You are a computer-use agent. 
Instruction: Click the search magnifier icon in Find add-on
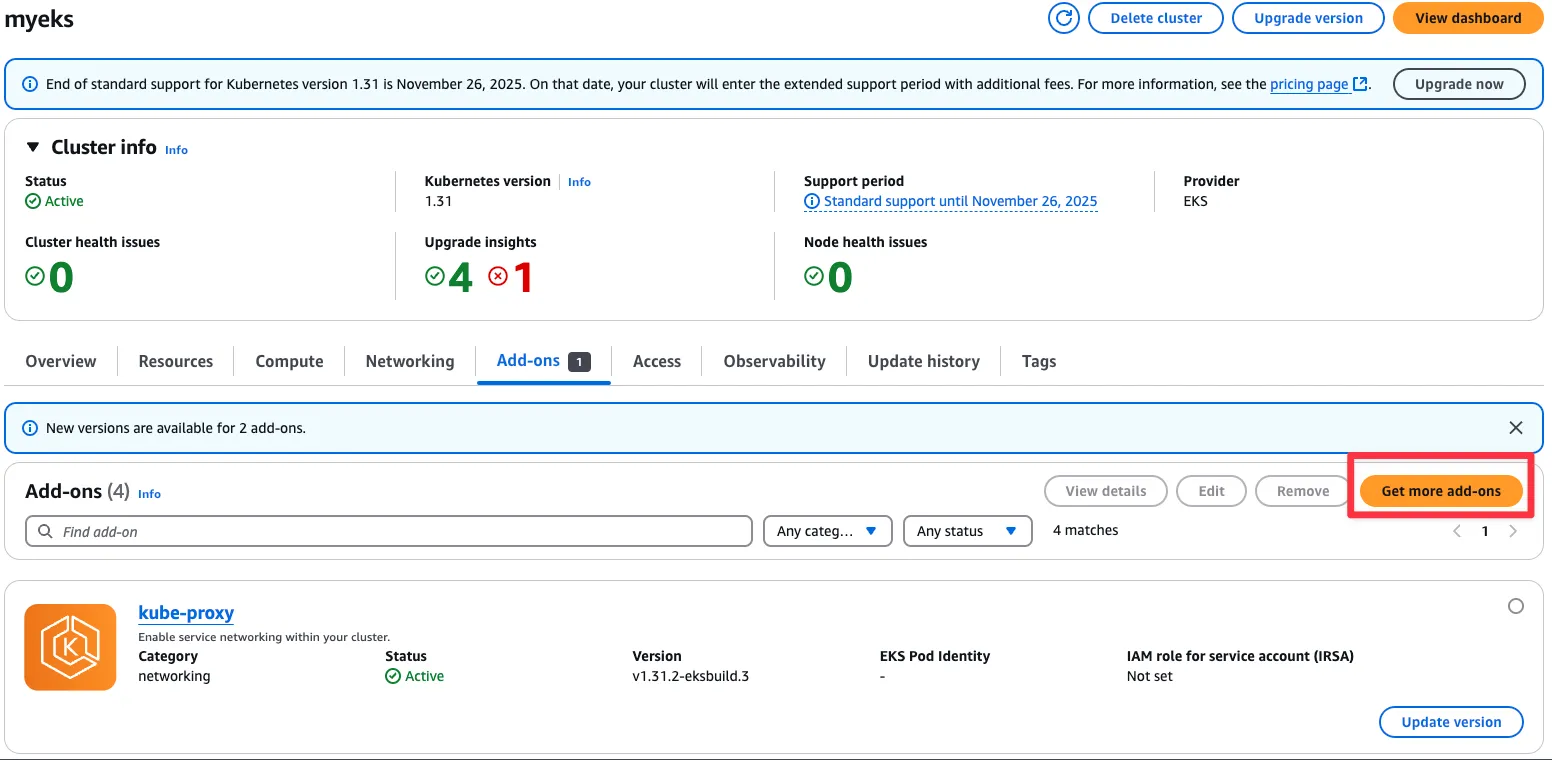point(45,531)
